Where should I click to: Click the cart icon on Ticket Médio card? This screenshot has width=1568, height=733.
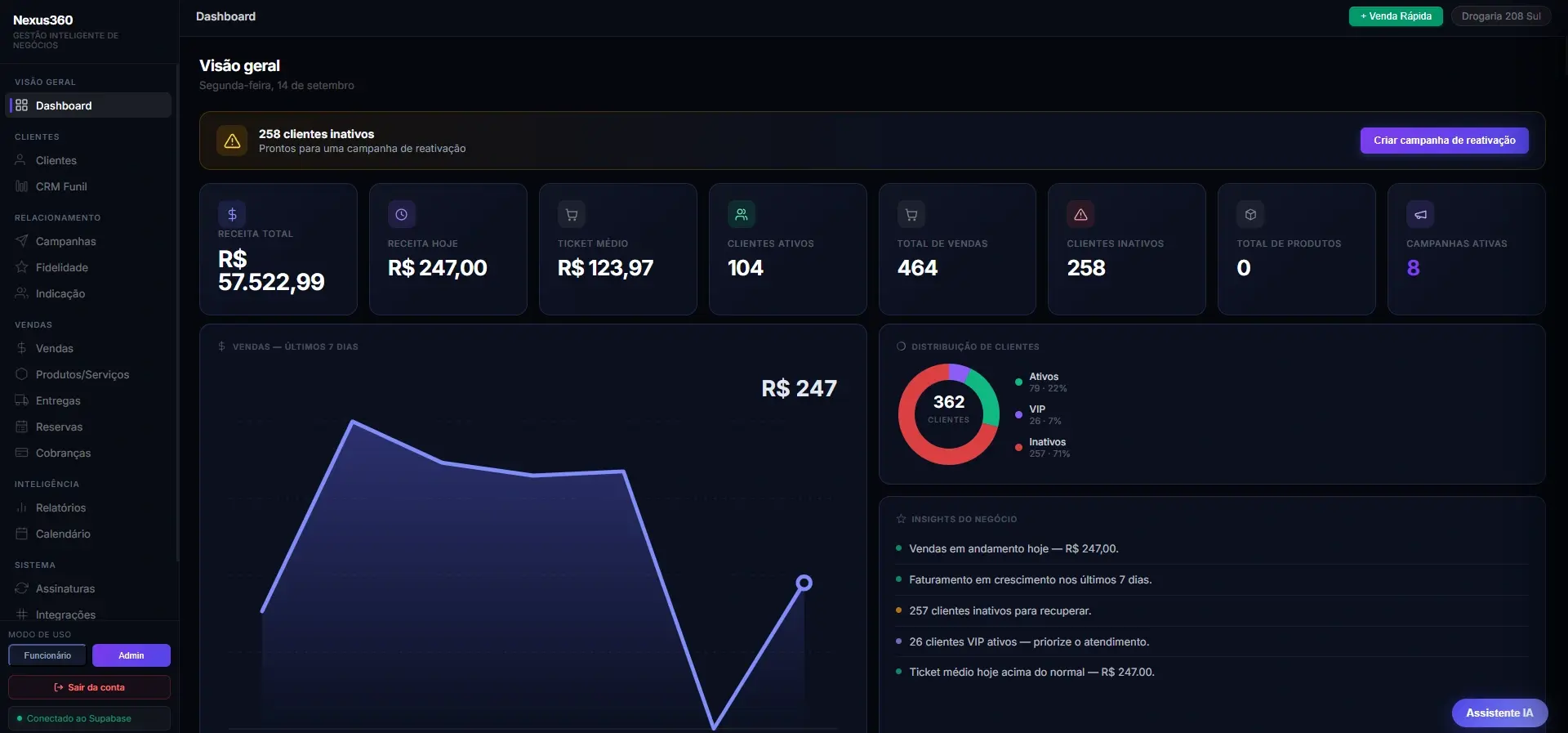[x=572, y=214]
